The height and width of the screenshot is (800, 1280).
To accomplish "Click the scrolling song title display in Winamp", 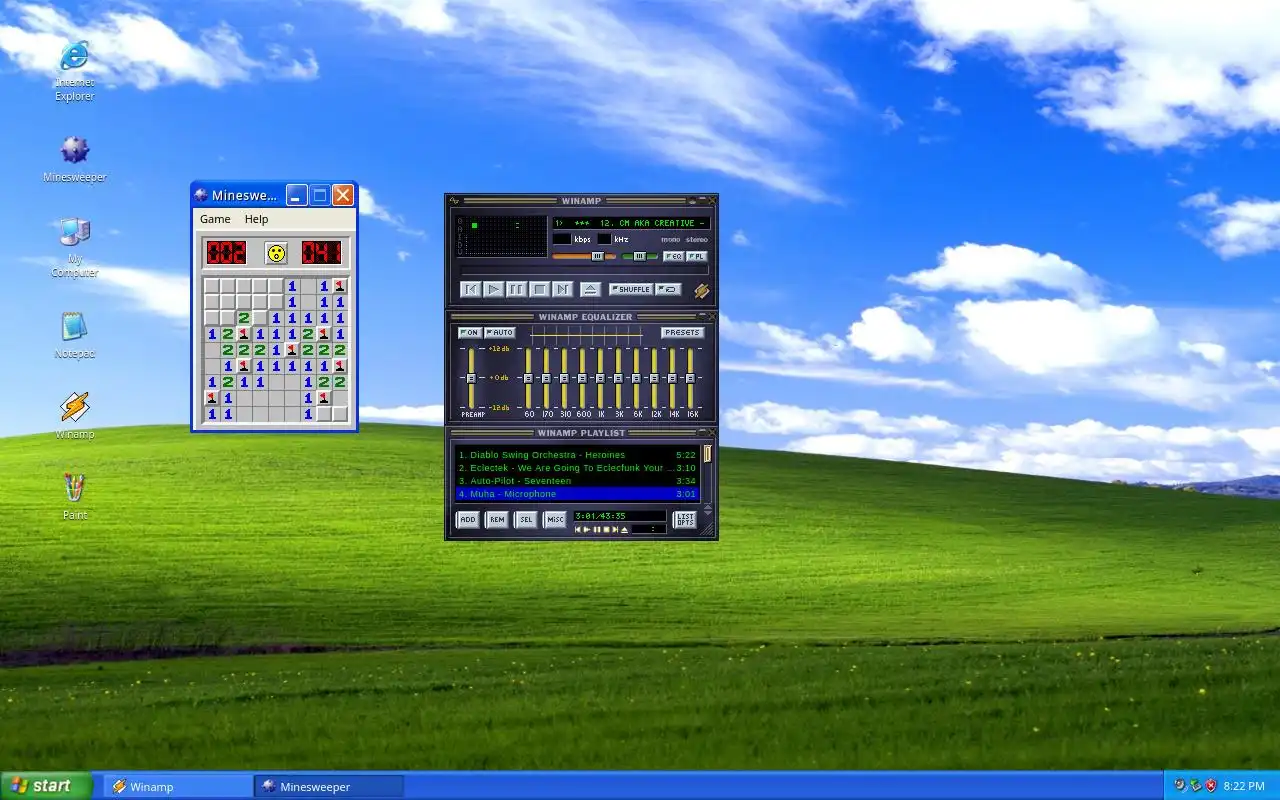I will pyautogui.click(x=631, y=223).
